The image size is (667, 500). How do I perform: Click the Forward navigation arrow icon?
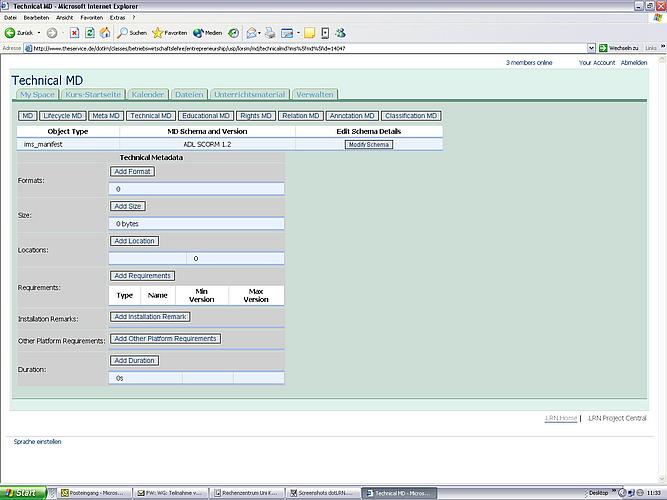[52, 33]
